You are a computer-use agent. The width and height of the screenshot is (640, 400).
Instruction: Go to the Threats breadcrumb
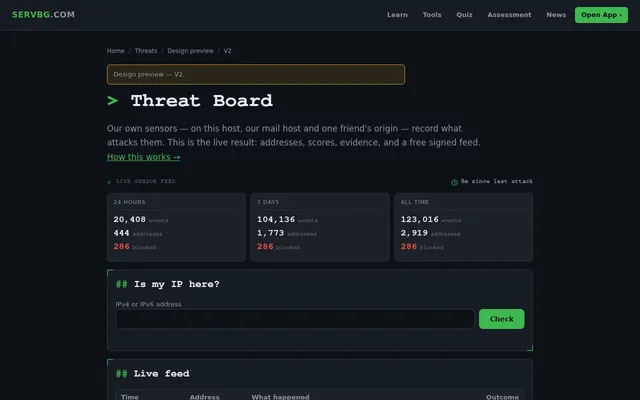tap(146, 51)
